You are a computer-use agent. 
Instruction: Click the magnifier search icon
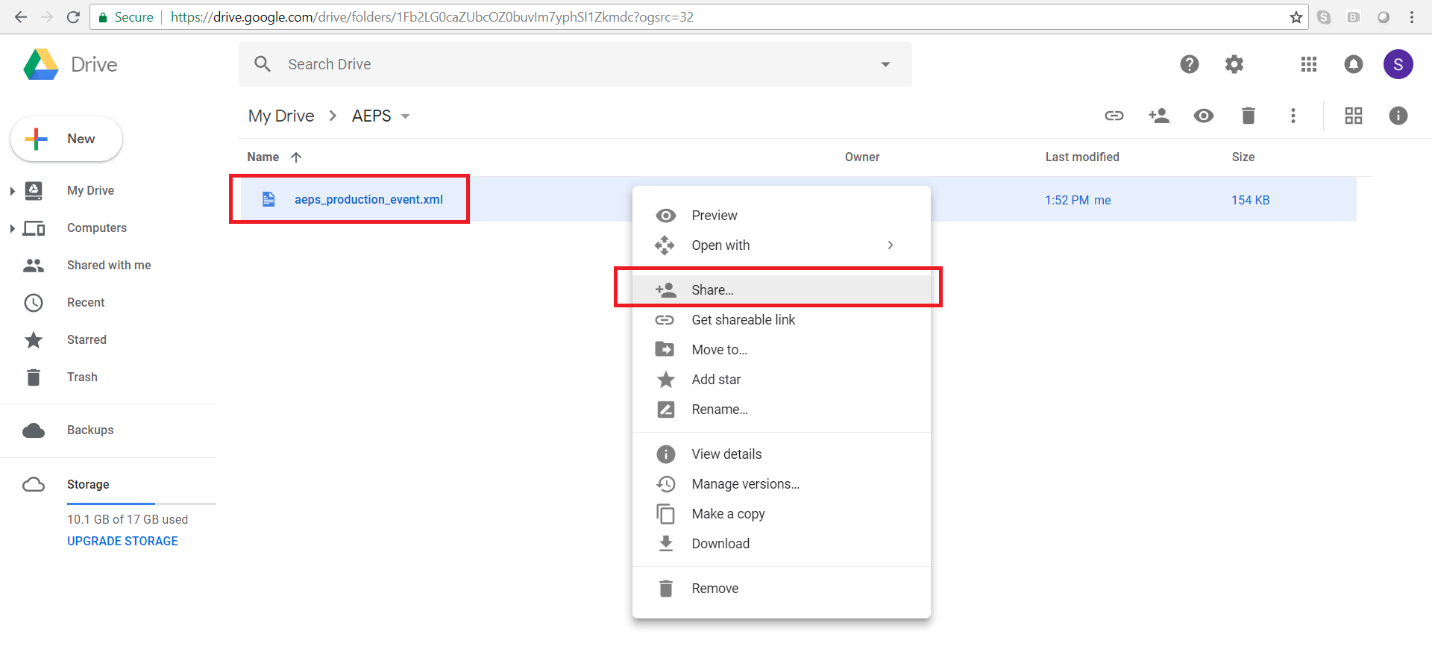tap(263, 64)
